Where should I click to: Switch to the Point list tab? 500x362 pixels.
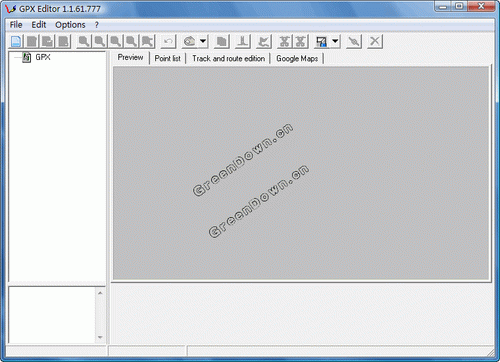pyautogui.click(x=167, y=59)
